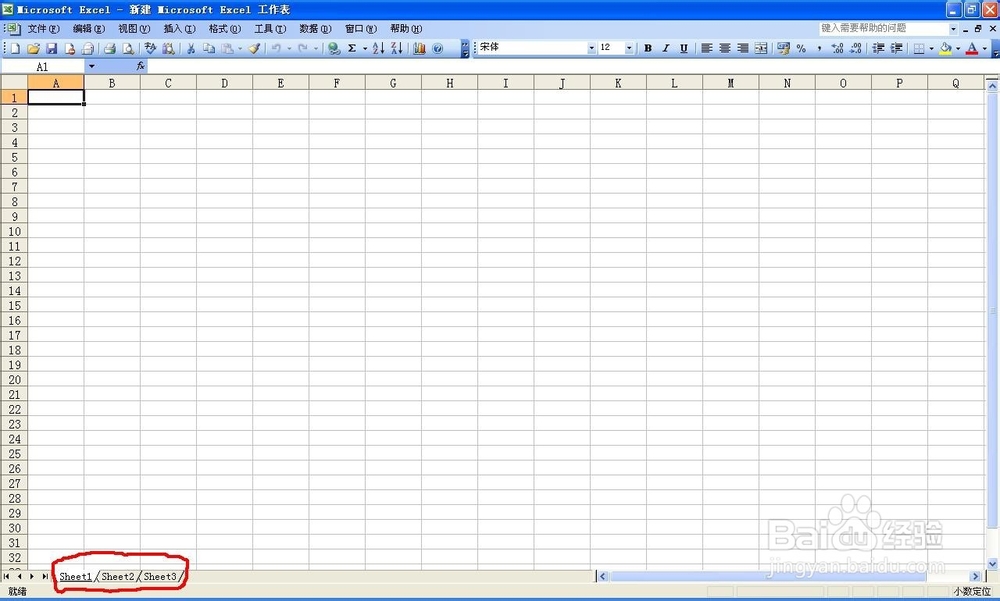Toggle align right
This screenshot has height=601, width=1000.
click(x=742, y=48)
